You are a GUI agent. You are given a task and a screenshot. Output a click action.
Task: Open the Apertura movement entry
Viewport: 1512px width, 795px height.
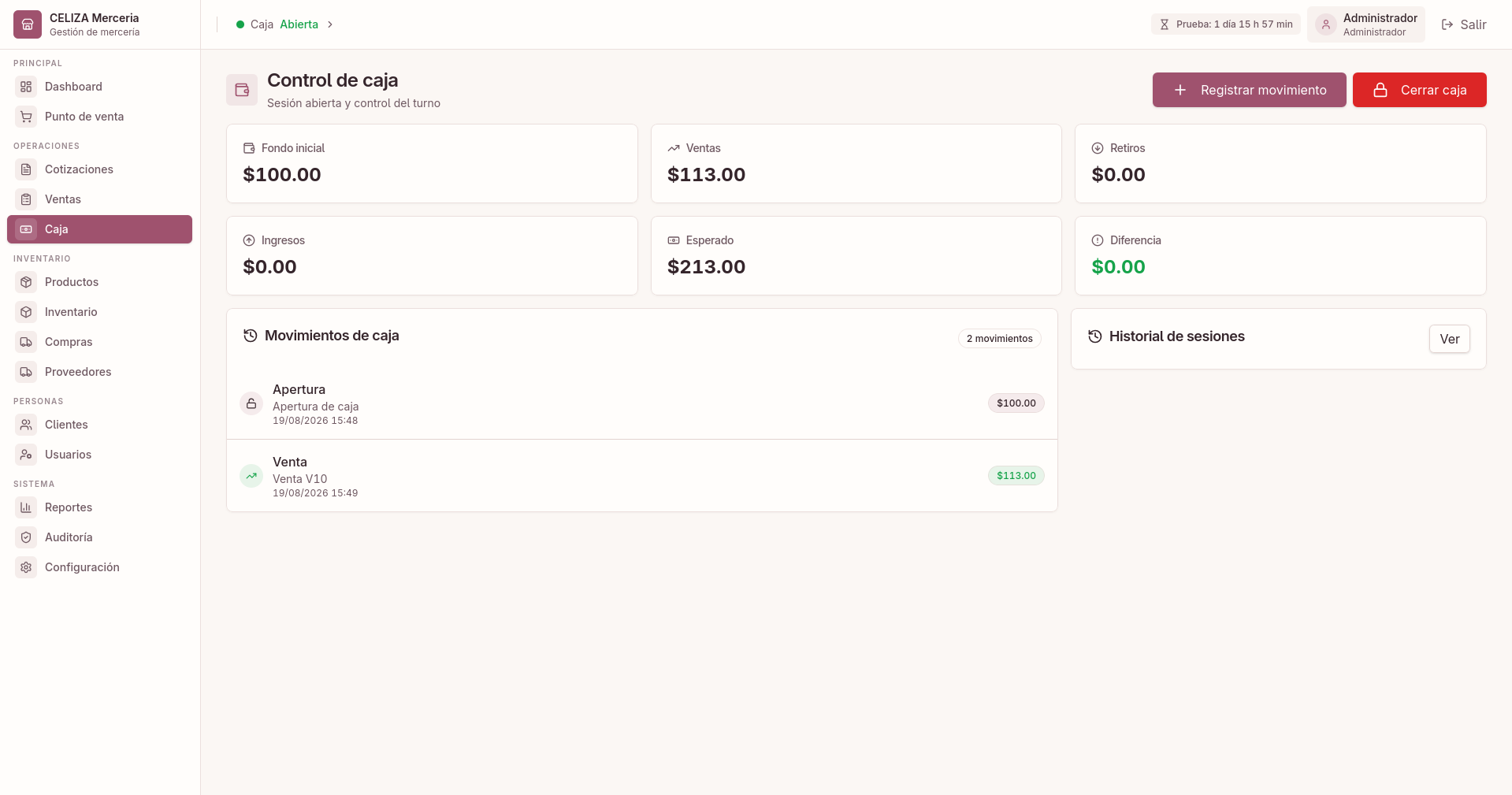click(641, 403)
